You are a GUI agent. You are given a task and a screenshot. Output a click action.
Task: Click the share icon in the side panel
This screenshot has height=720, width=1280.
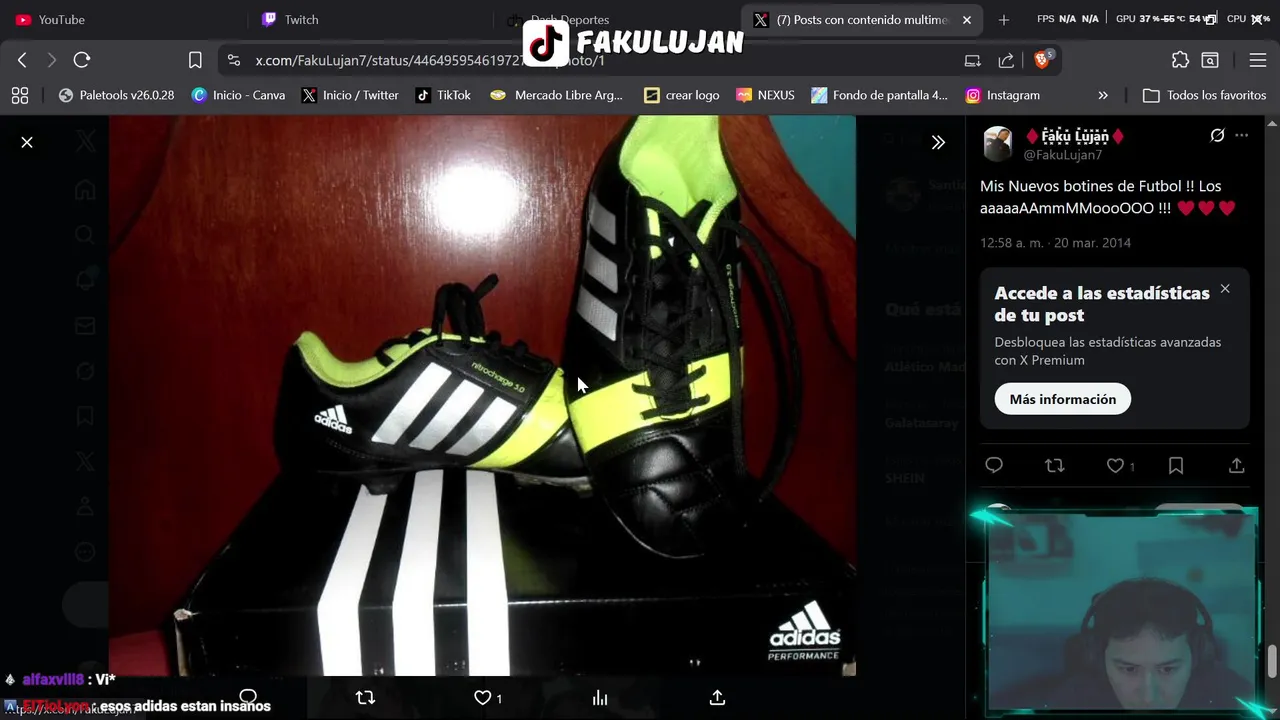click(1236, 465)
